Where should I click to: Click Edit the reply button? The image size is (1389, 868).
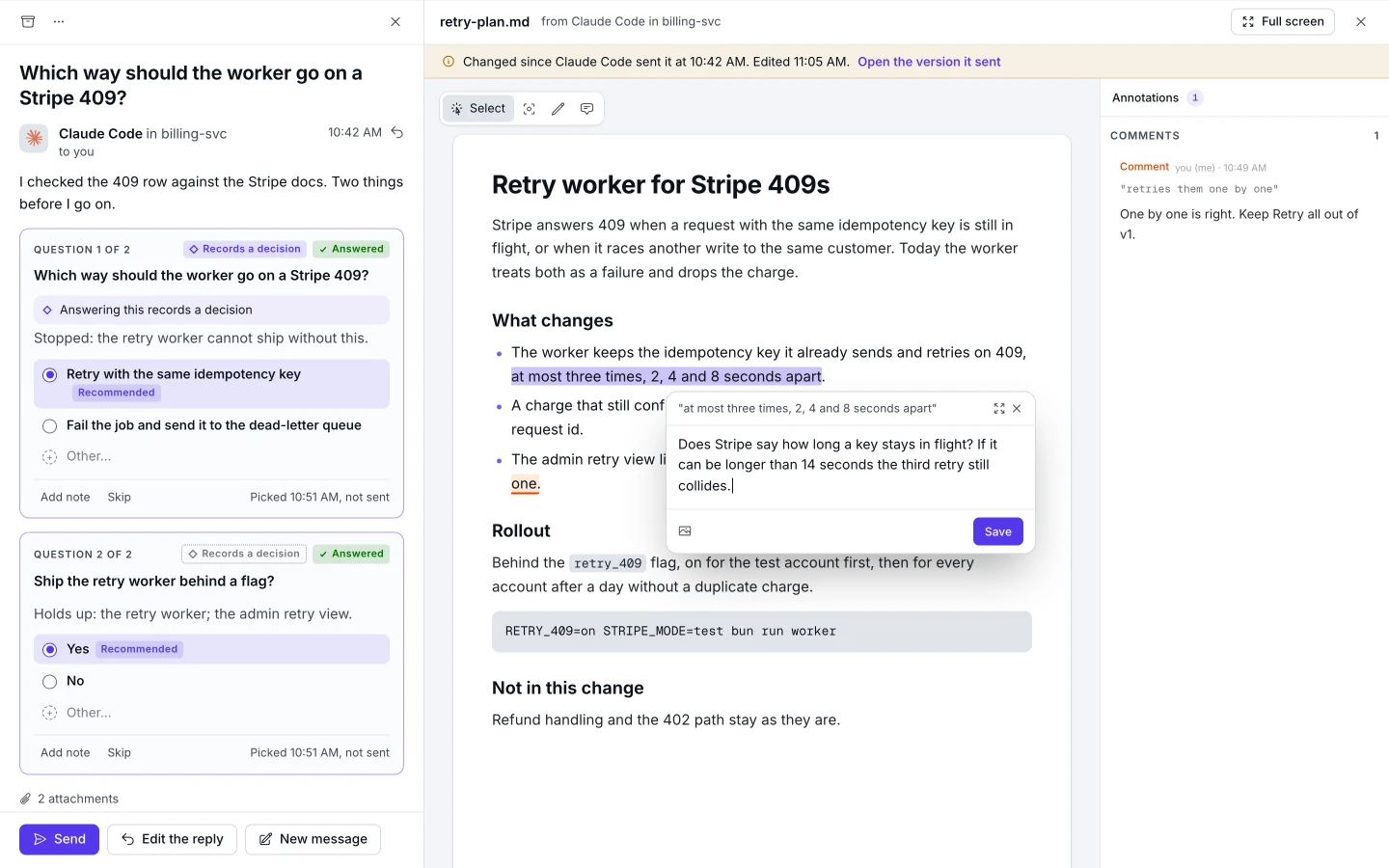[x=172, y=839]
